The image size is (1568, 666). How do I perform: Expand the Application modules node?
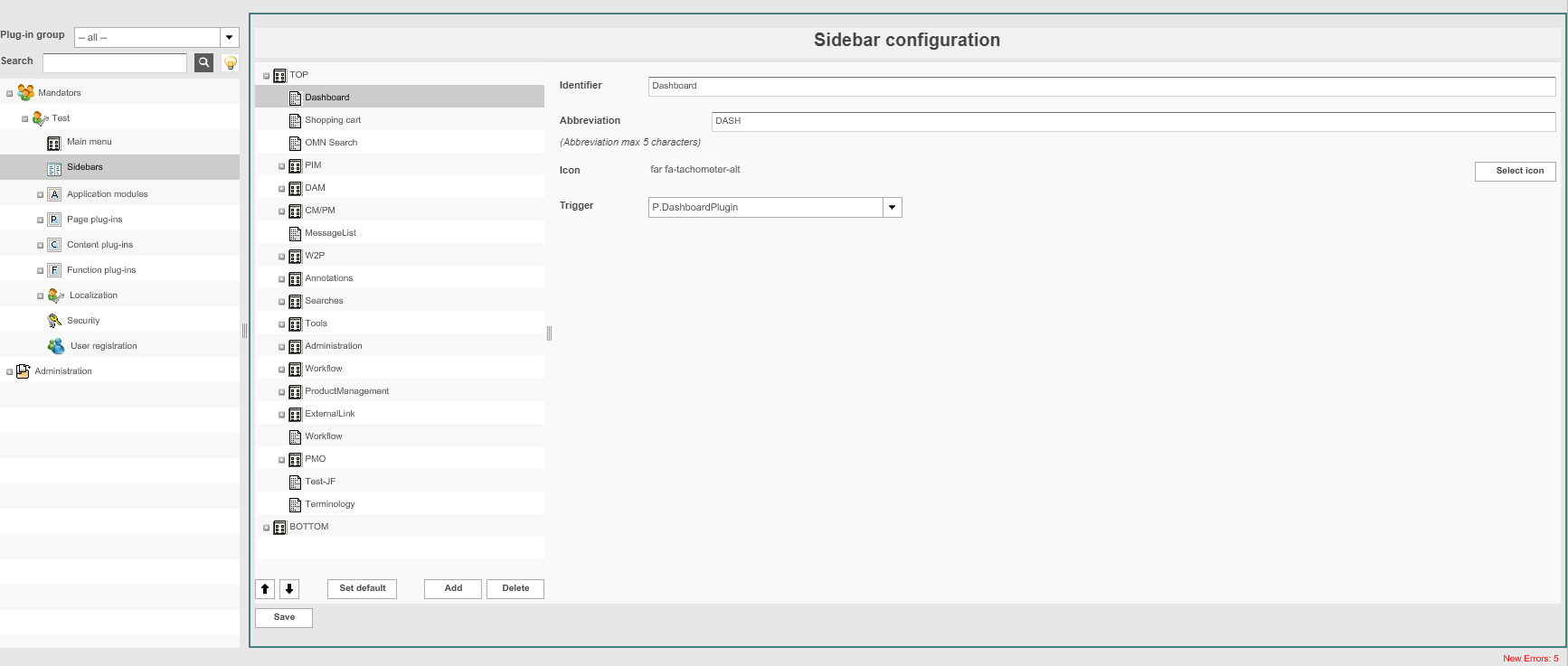(x=41, y=195)
